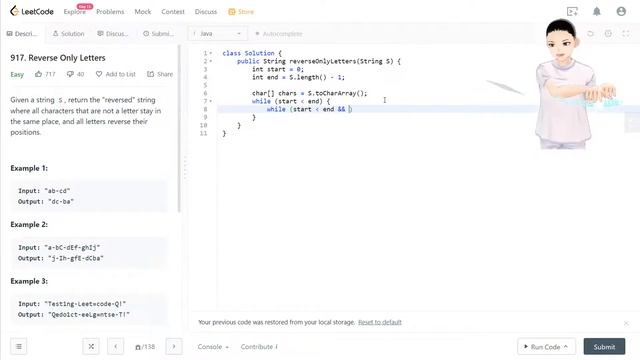This screenshot has height=360, width=640.
Task: Open the Contribute link
Action: coord(259,347)
